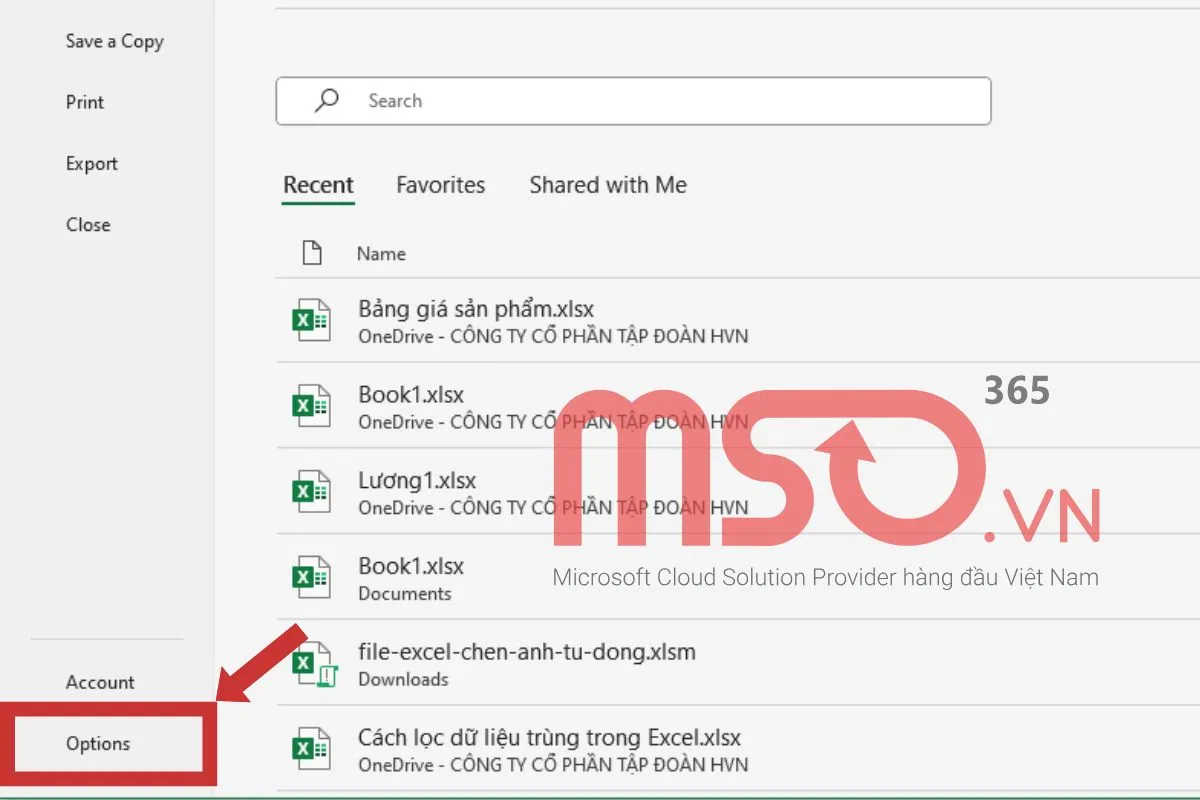Select Save a Copy
Image resolution: width=1200 pixels, height=800 pixels.
pyautogui.click(x=113, y=41)
